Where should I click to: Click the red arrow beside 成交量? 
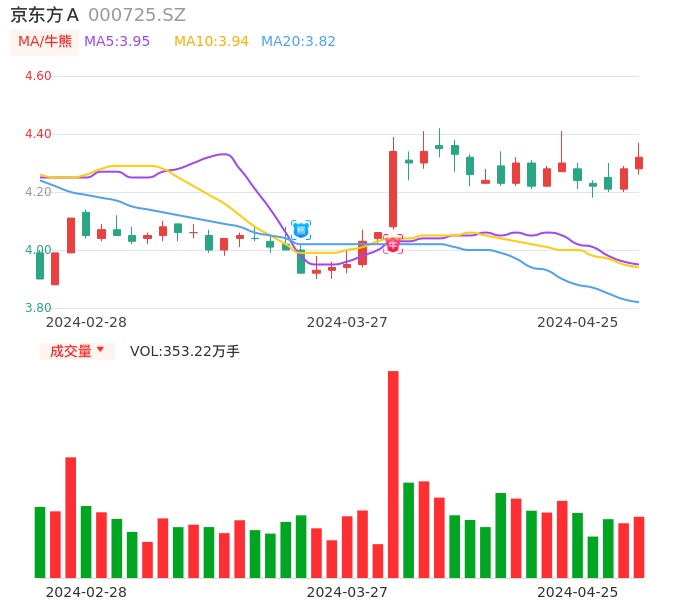click(x=100, y=350)
